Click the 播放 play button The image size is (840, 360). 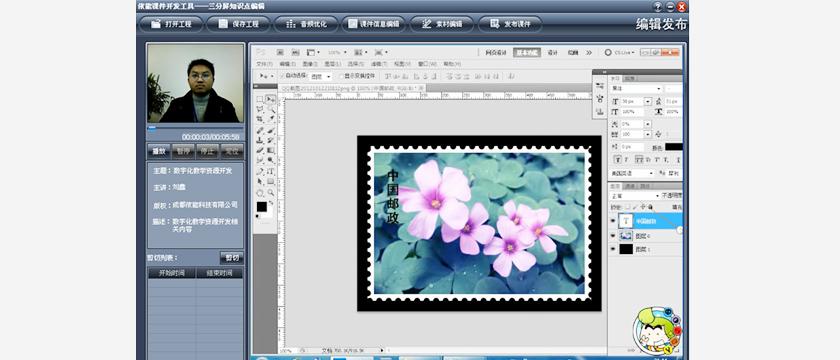159,151
